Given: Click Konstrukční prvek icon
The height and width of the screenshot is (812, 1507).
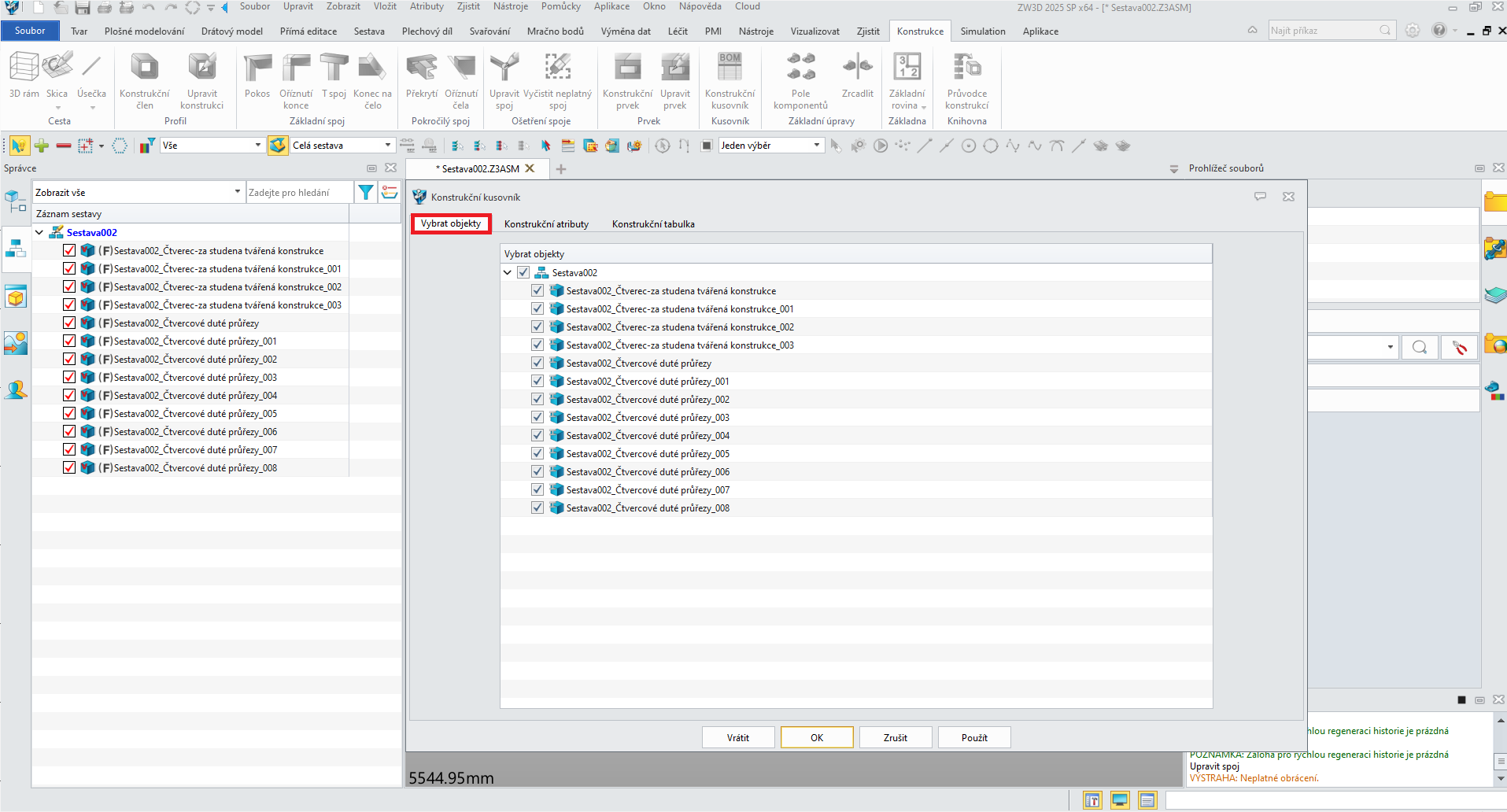Looking at the screenshot, I should click(628, 68).
